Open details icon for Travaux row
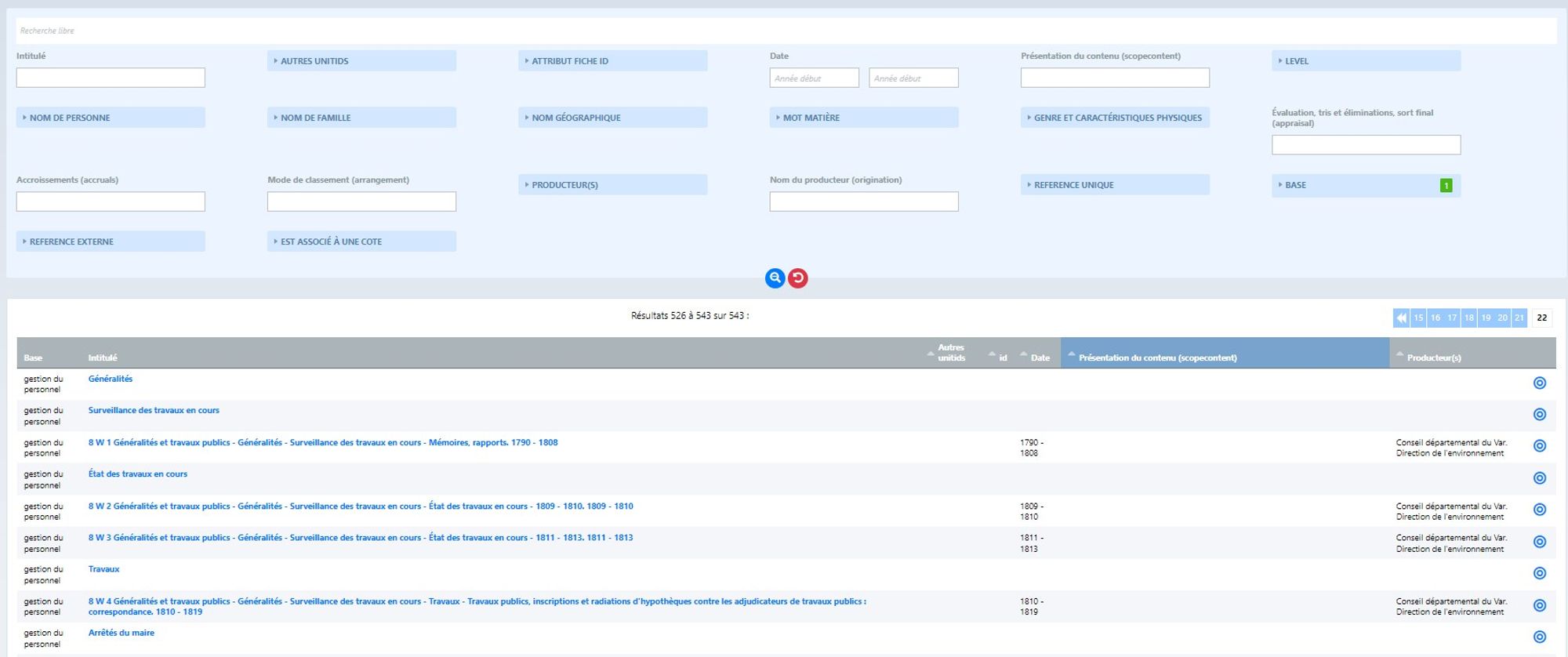Screen dimensions: 1568x657 1539,574
